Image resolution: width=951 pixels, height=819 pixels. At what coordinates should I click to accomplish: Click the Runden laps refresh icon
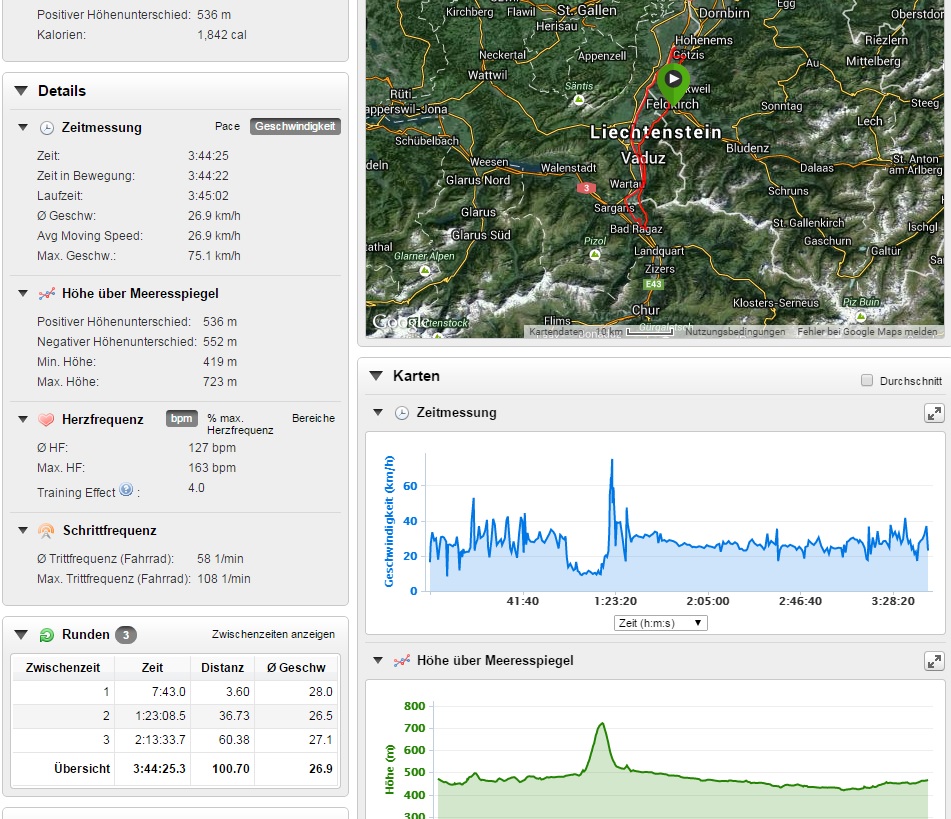(46, 635)
